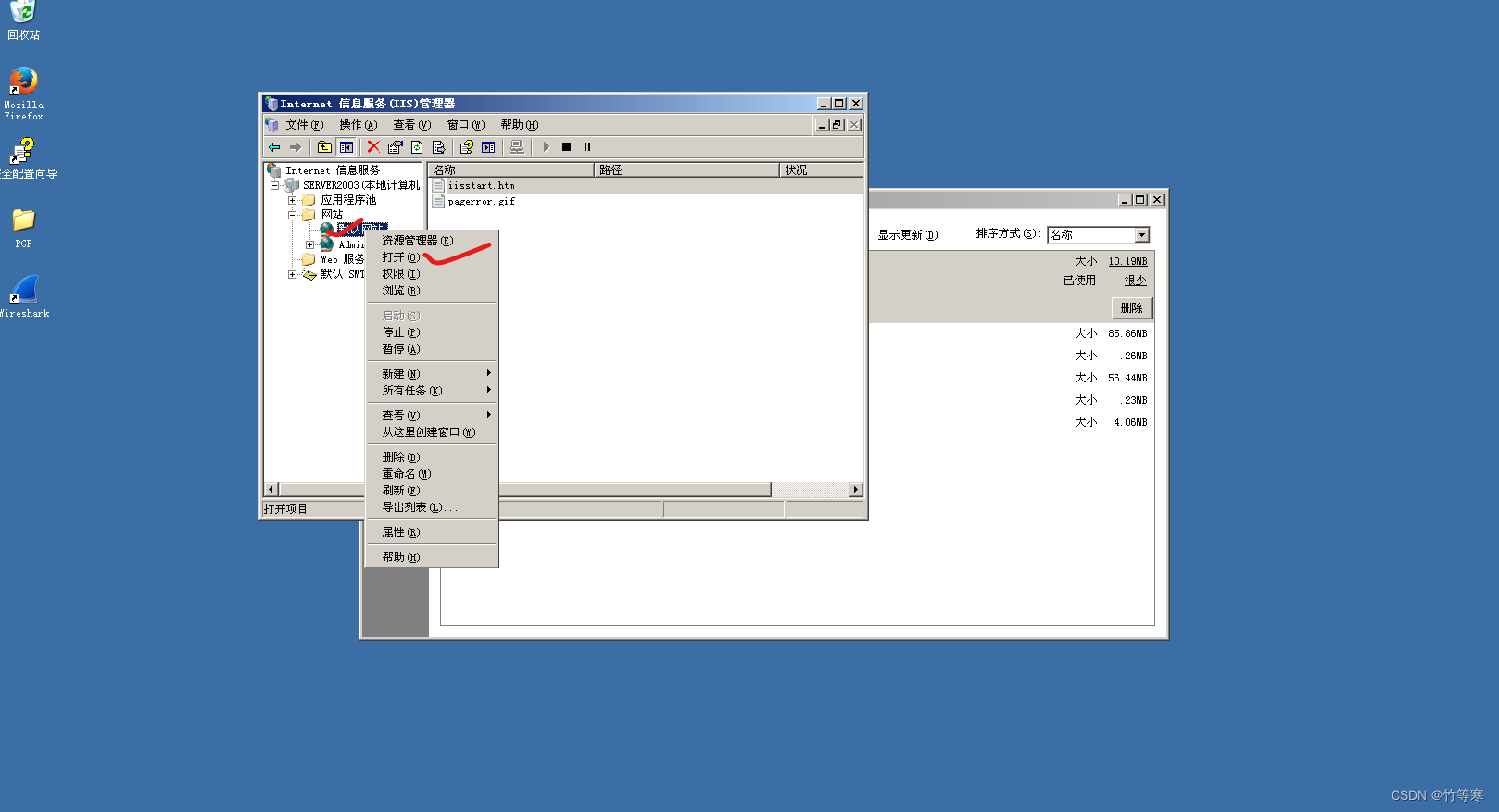The image size is (1499, 812).
Task: Collapse the 网站 tree node
Action: (292, 215)
